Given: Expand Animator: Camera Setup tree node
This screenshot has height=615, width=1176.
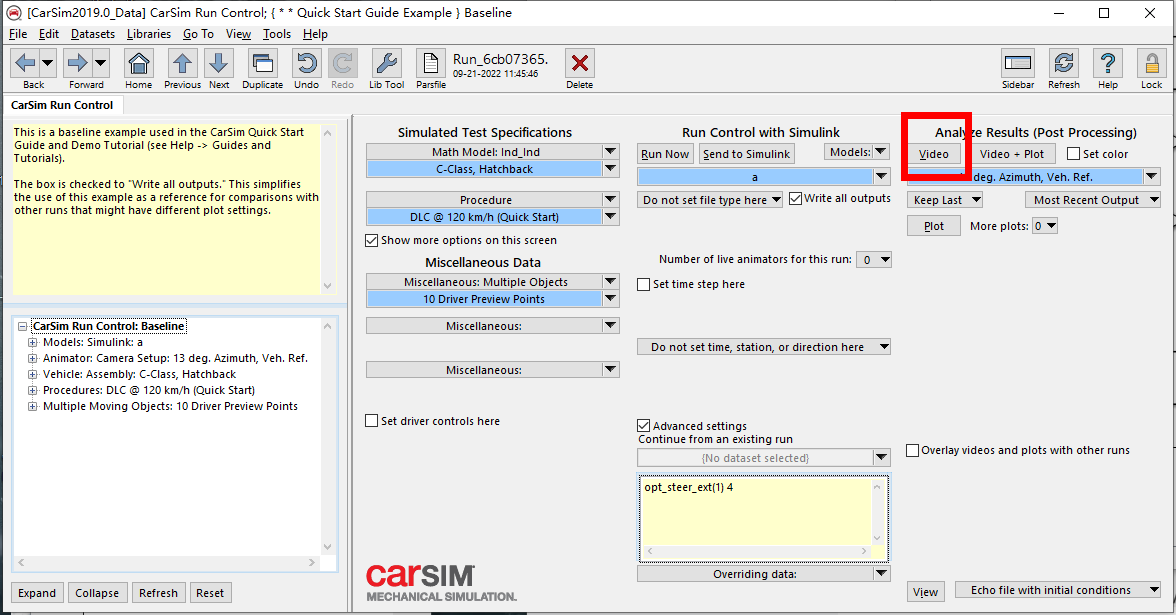Looking at the screenshot, I should pos(32,358).
